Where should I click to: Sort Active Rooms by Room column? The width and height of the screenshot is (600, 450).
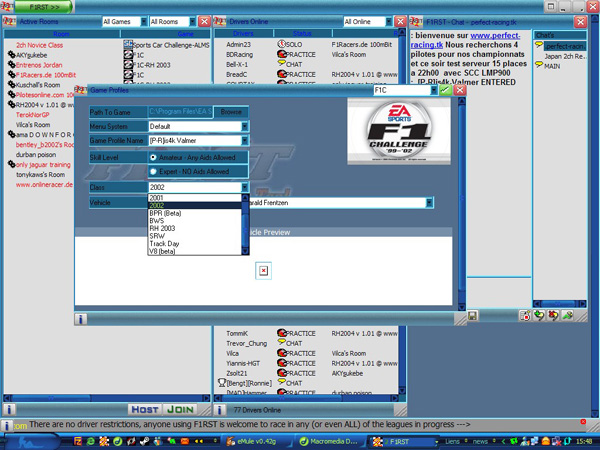coord(61,34)
